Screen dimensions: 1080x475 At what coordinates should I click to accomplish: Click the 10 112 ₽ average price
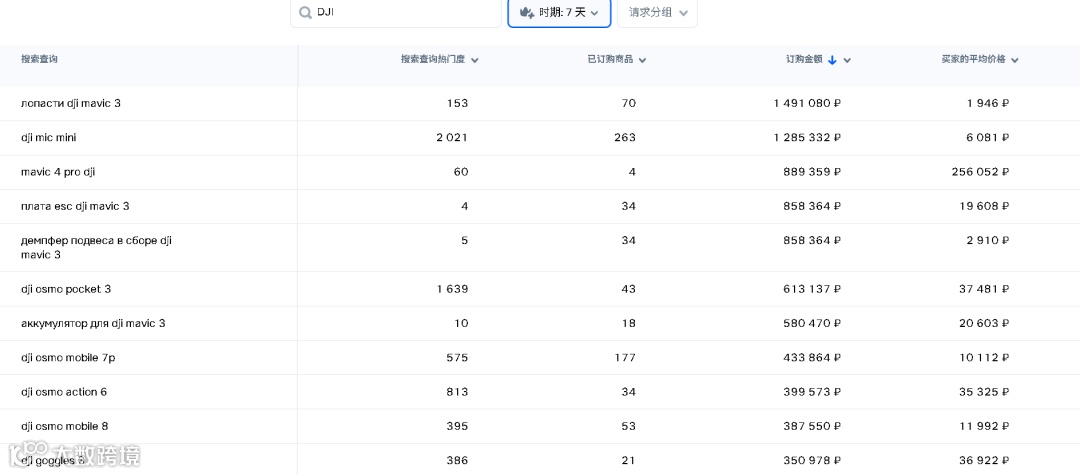click(985, 358)
